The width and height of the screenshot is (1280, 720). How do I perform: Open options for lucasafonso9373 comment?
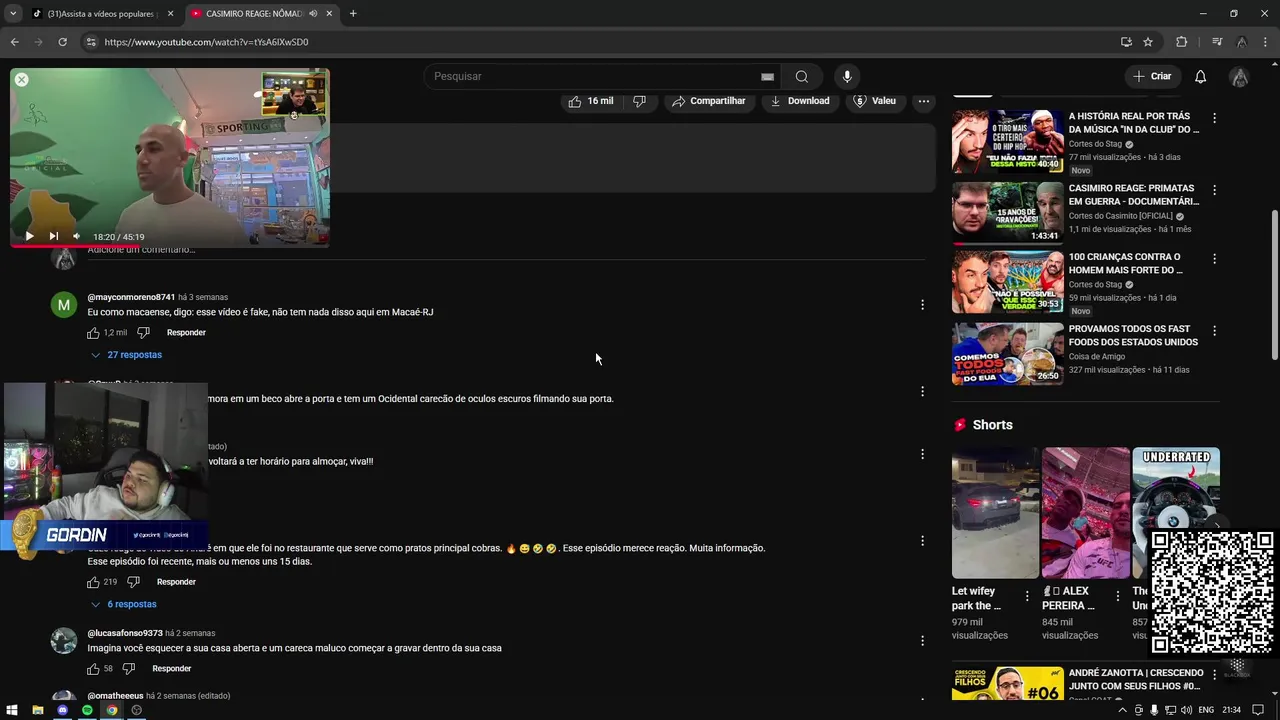coord(922,641)
